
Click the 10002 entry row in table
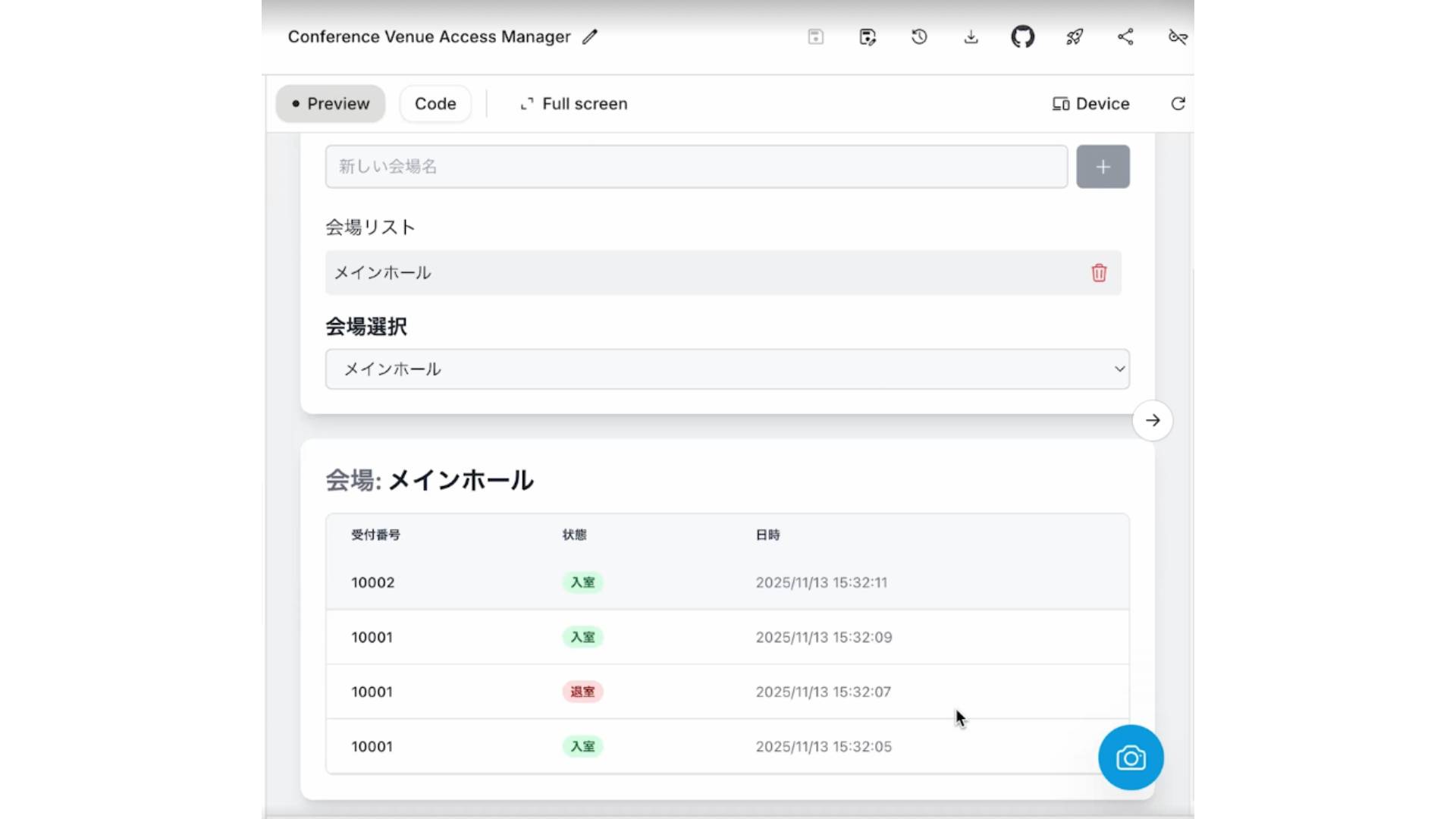pyautogui.click(x=726, y=582)
